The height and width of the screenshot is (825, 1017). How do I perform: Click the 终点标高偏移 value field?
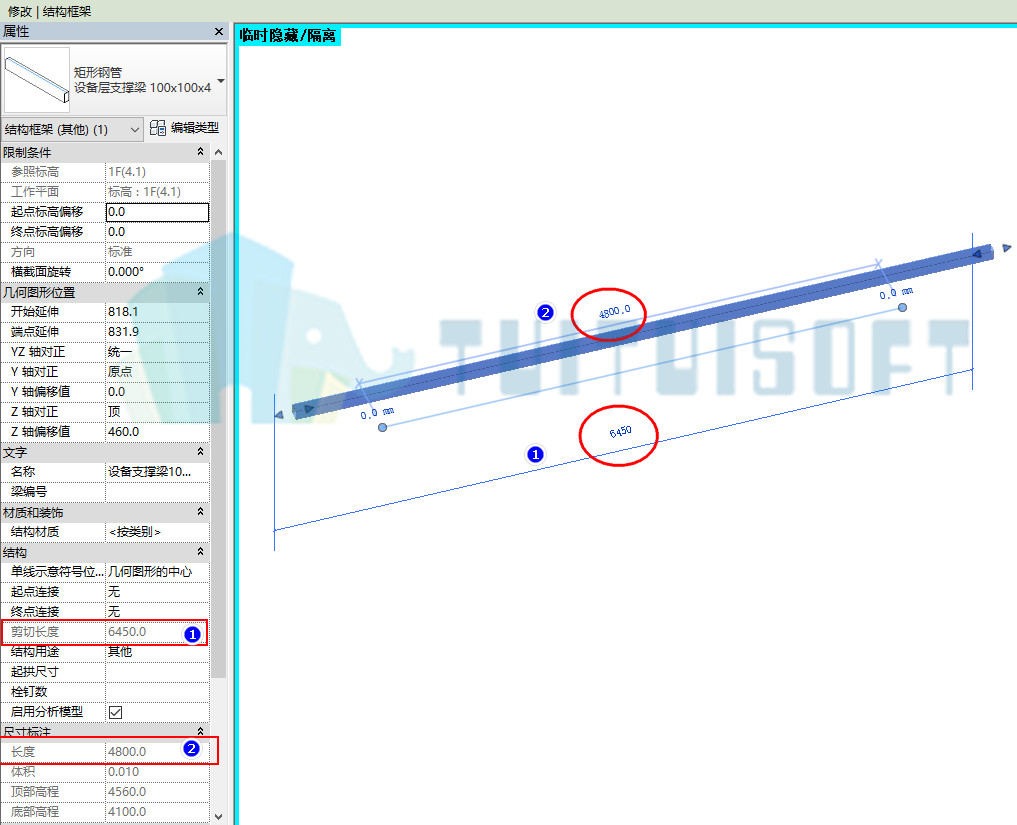157,232
